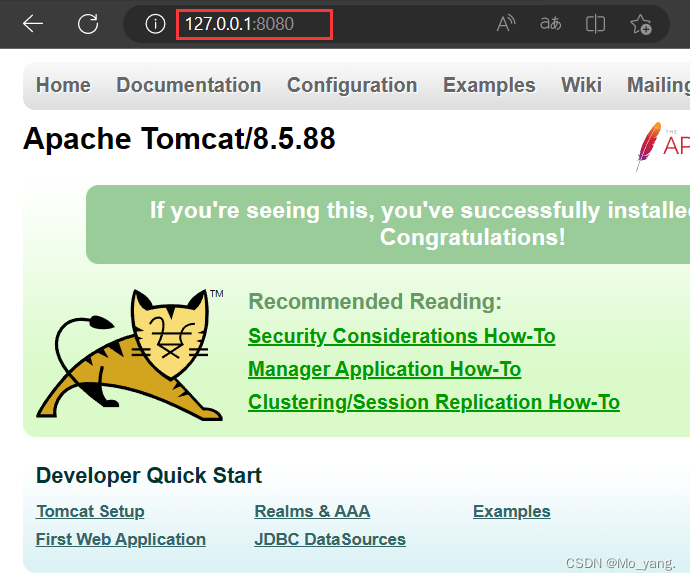Screen dimensions: 690x580
Task: Click the Congratulations! banner text
Action: (x=473, y=237)
